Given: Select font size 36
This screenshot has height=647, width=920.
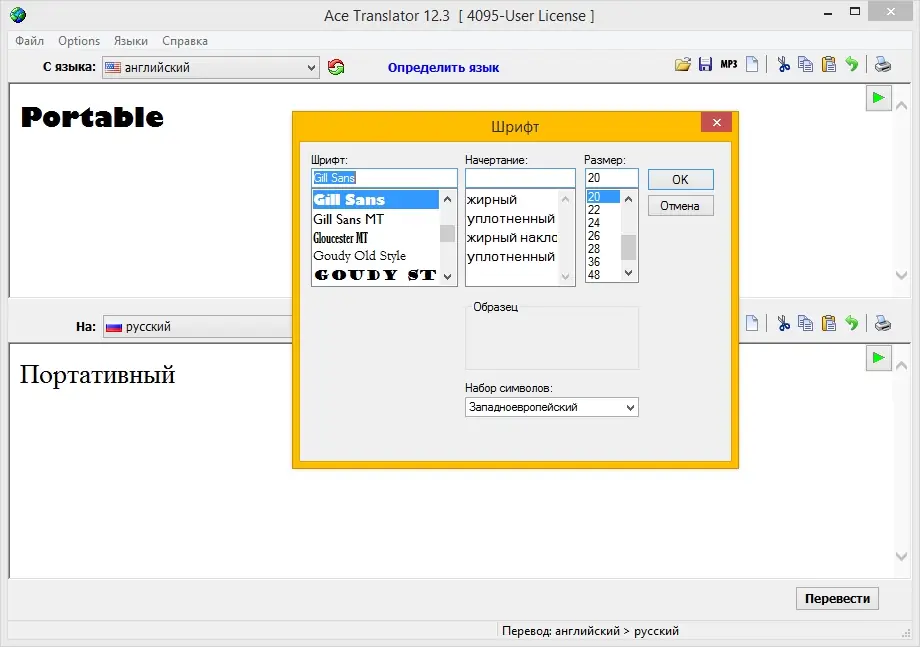Looking at the screenshot, I should pyautogui.click(x=603, y=262).
